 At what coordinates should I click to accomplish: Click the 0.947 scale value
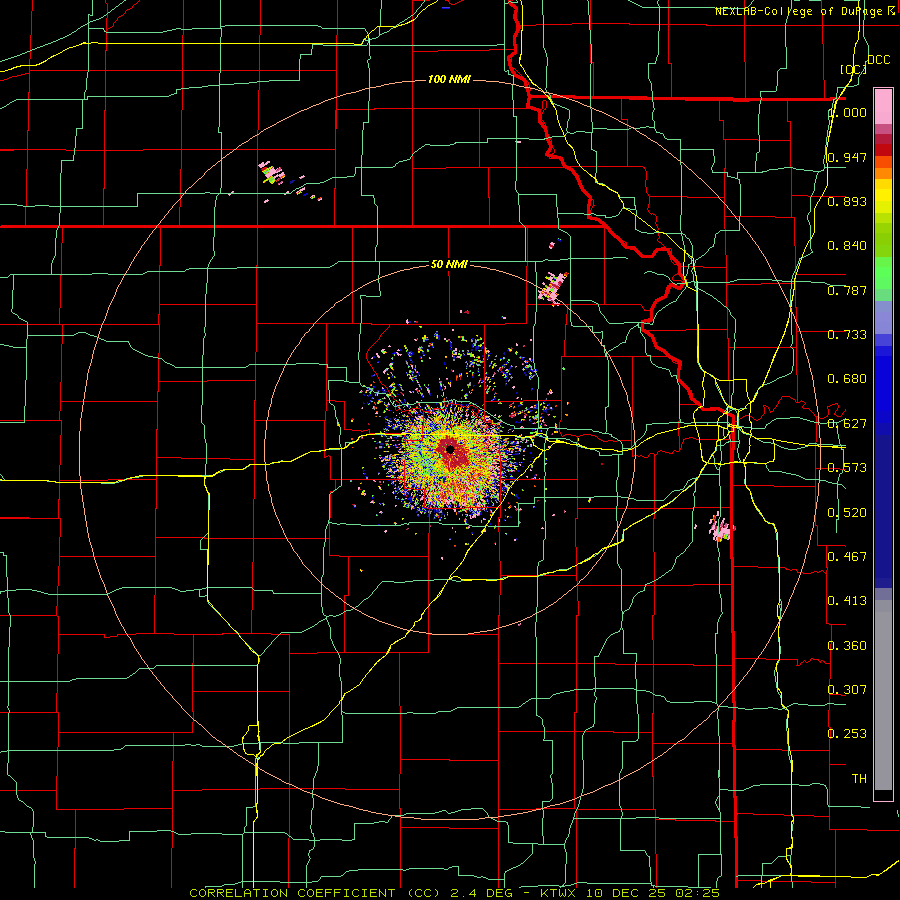[847, 157]
